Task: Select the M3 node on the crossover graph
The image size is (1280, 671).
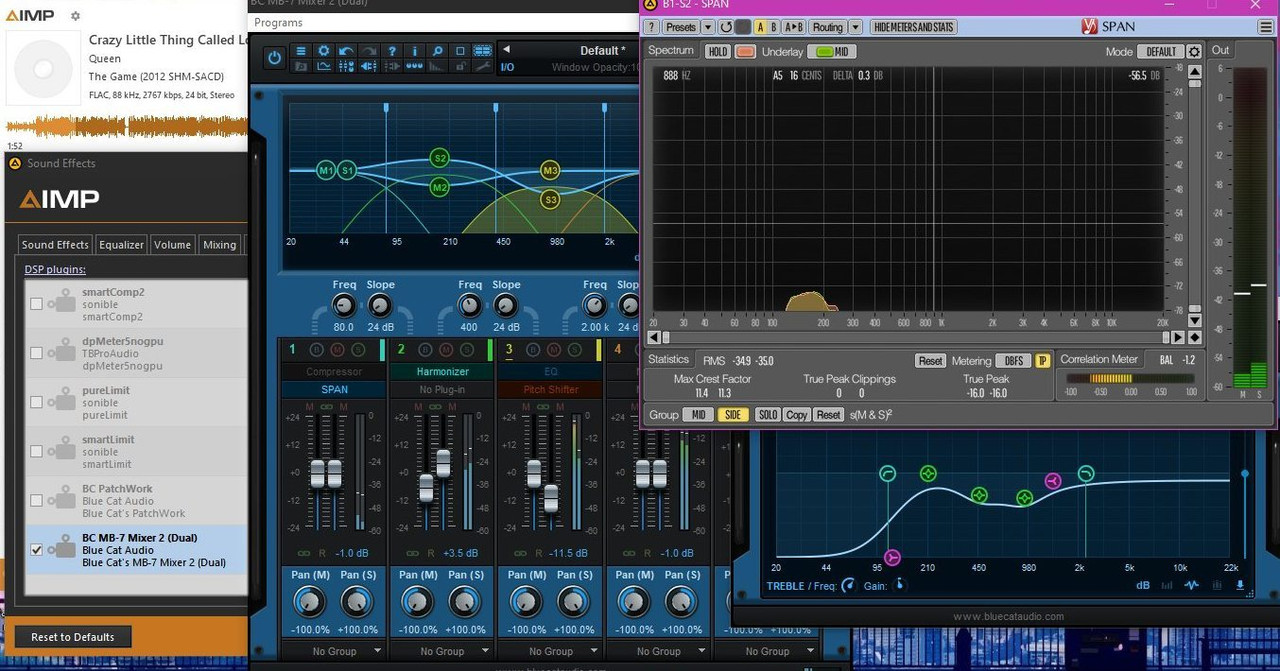Action: (550, 171)
